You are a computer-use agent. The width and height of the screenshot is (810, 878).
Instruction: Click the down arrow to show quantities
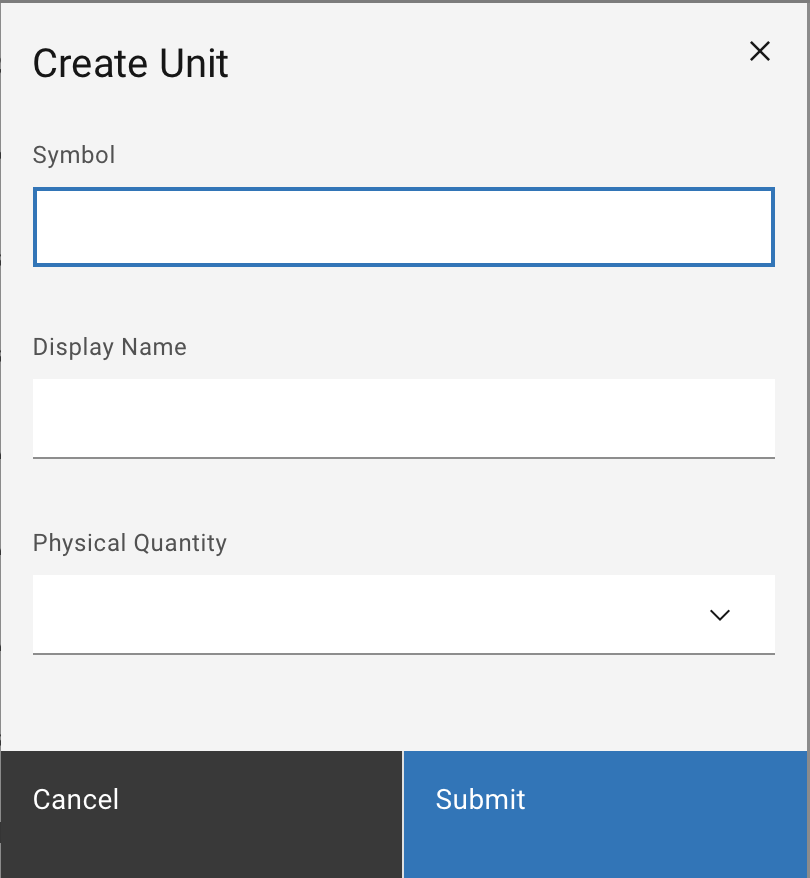[x=719, y=615]
